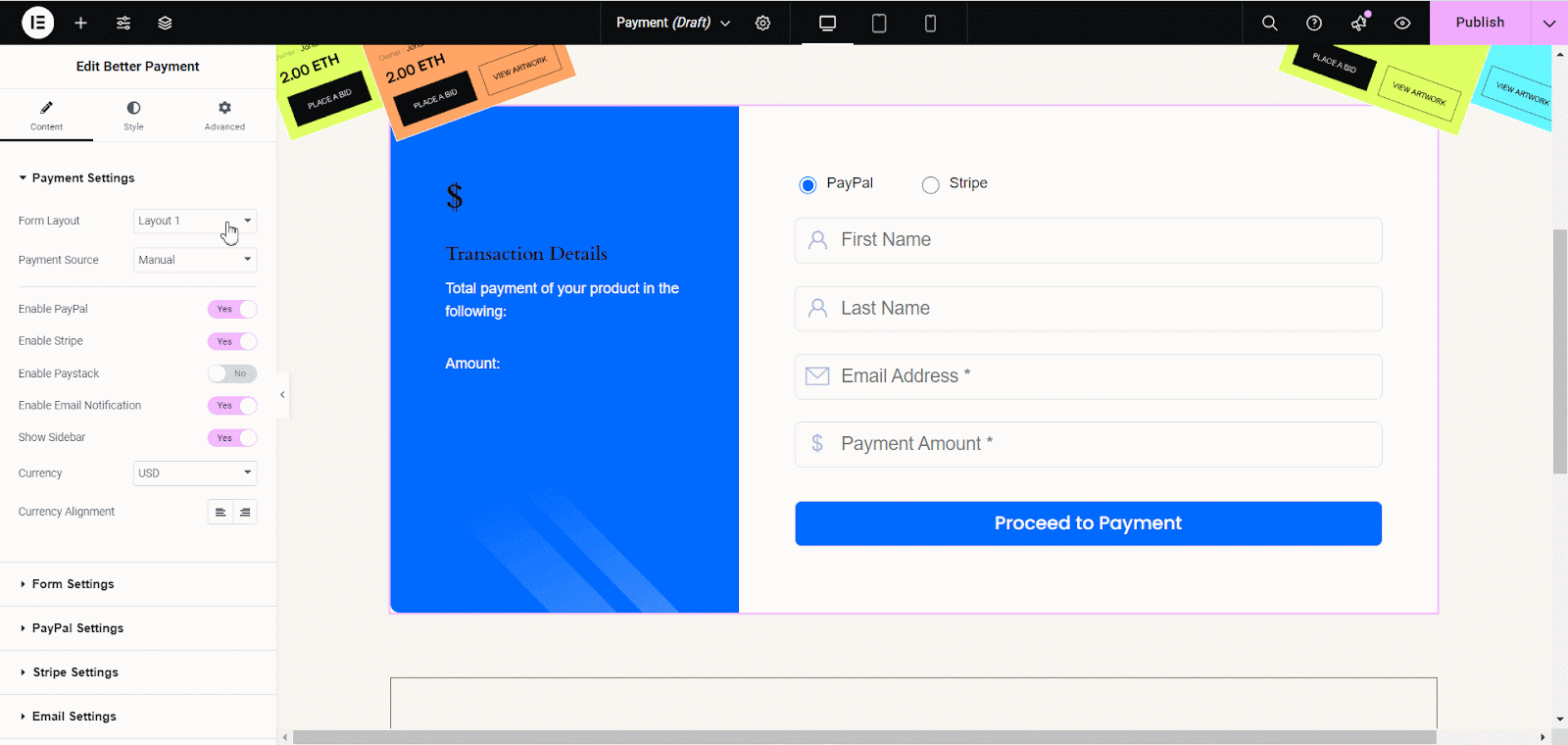Select the PayPal radio button
This screenshot has height=745, width=1568.
808,184
